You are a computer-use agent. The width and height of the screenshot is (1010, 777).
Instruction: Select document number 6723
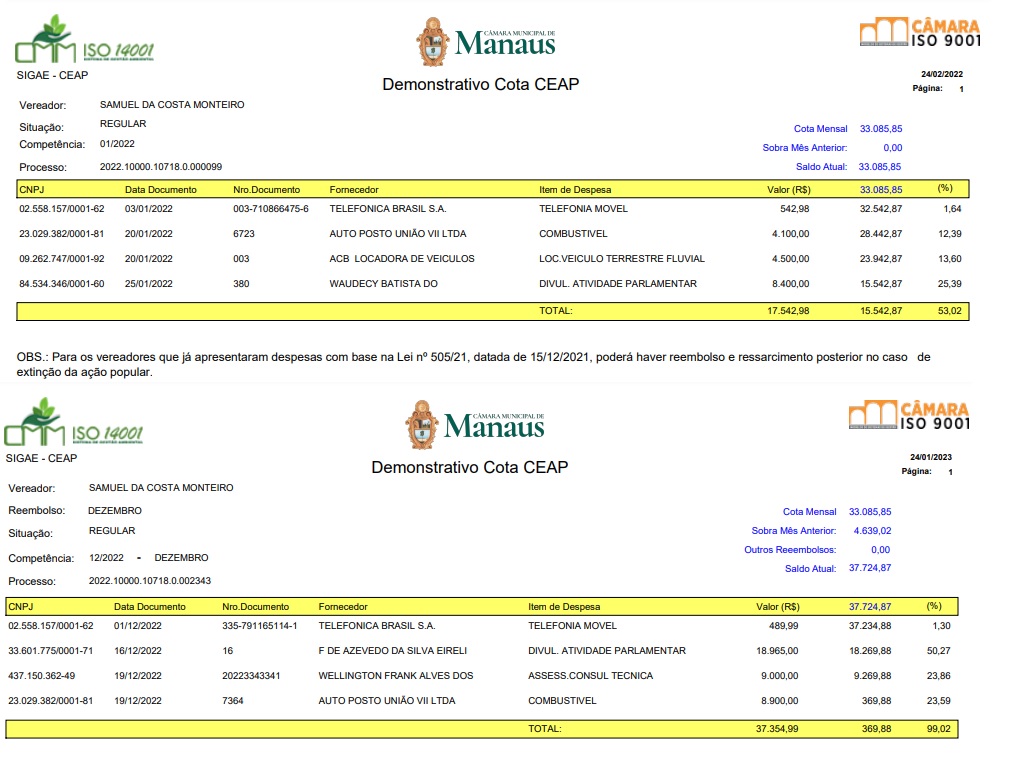244,234
